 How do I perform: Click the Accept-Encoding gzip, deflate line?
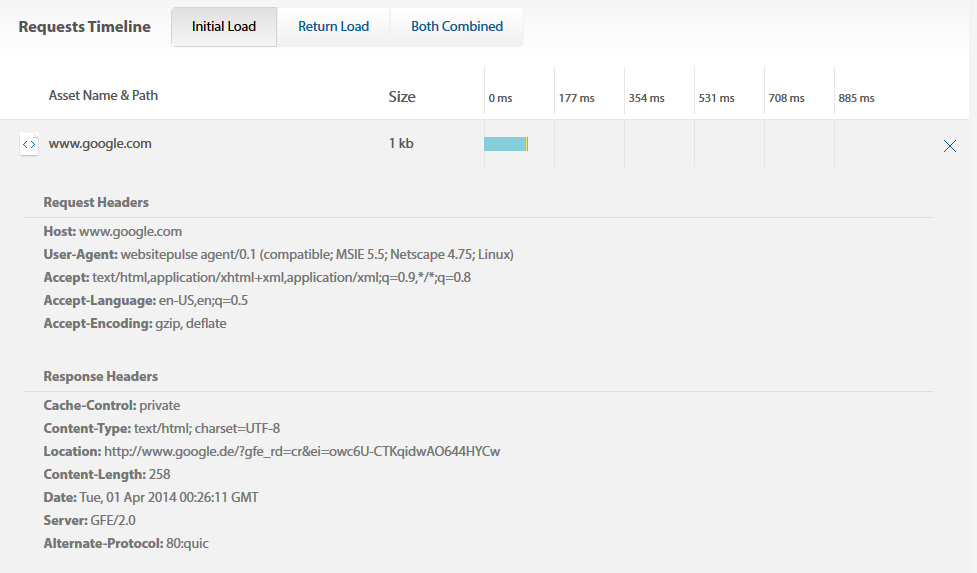[135, 324]
